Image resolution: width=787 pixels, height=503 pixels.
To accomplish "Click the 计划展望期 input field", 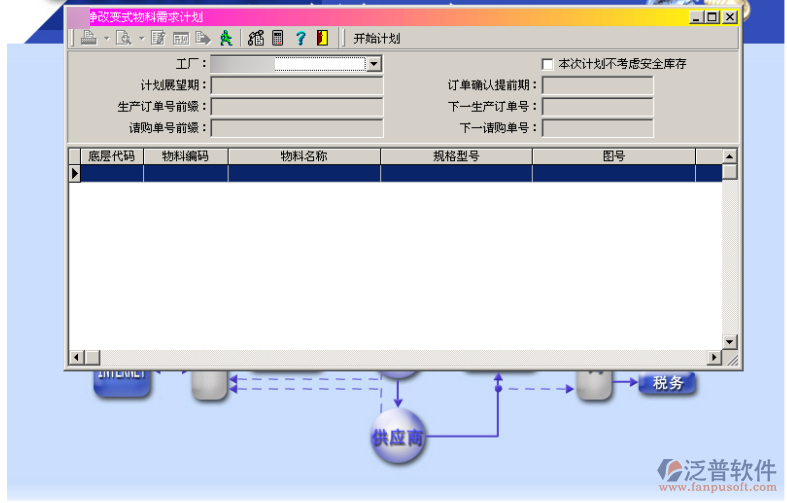I will coord(297,85).
